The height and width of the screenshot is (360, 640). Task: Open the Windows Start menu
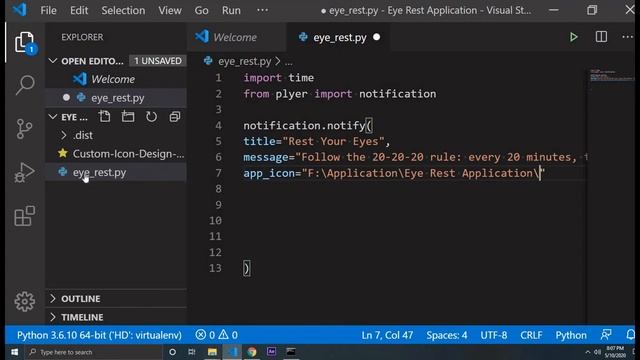tap(14, 352)
